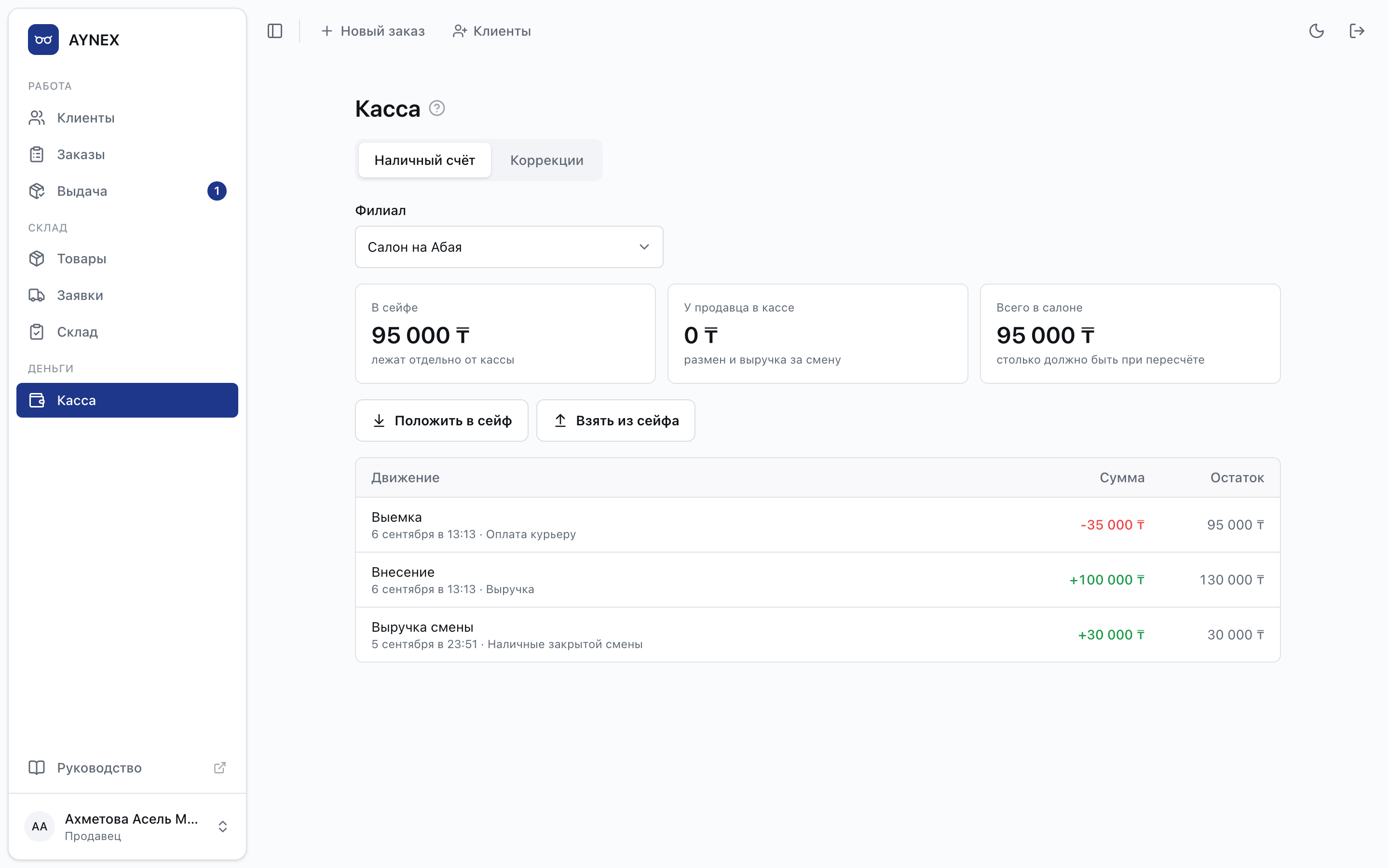This screenshot has width=1389, height=868.
Task: Click the Выдача notification badge 1
Action: click(x=217, y=191)
